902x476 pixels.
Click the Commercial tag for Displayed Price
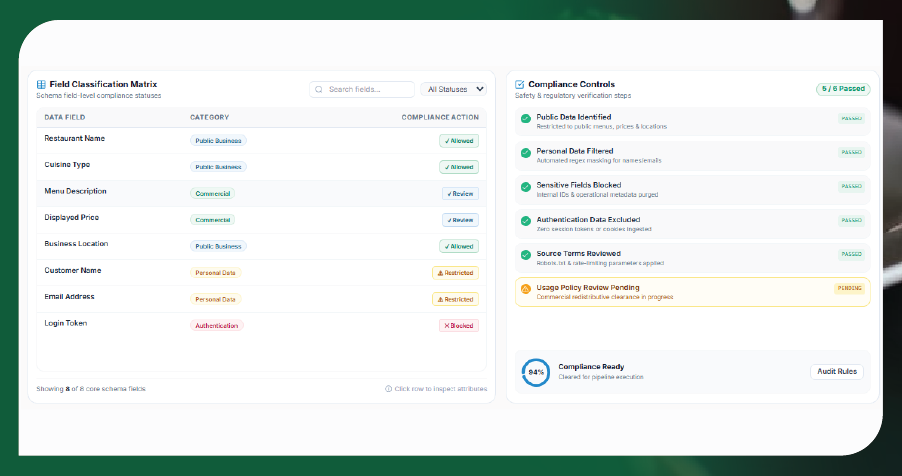point(213,220)
